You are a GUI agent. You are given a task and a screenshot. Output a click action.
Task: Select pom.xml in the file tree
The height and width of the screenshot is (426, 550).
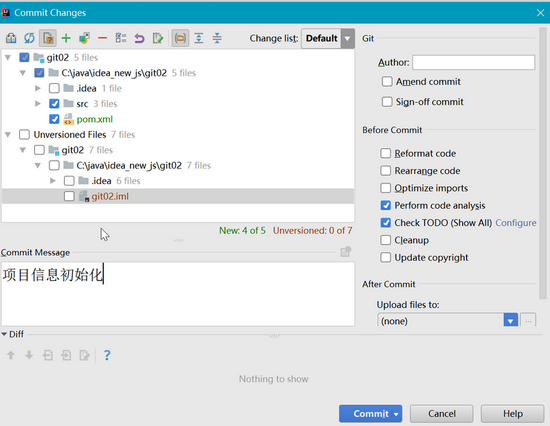click(x=95, y=119)
